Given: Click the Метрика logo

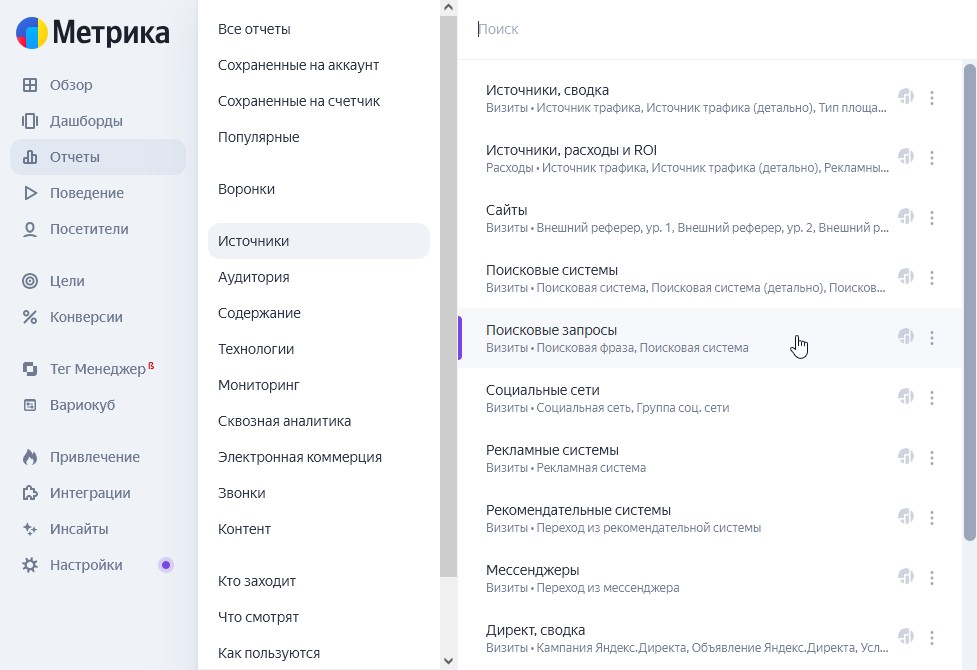Looking at the screenshot, I should coord(93,33).
